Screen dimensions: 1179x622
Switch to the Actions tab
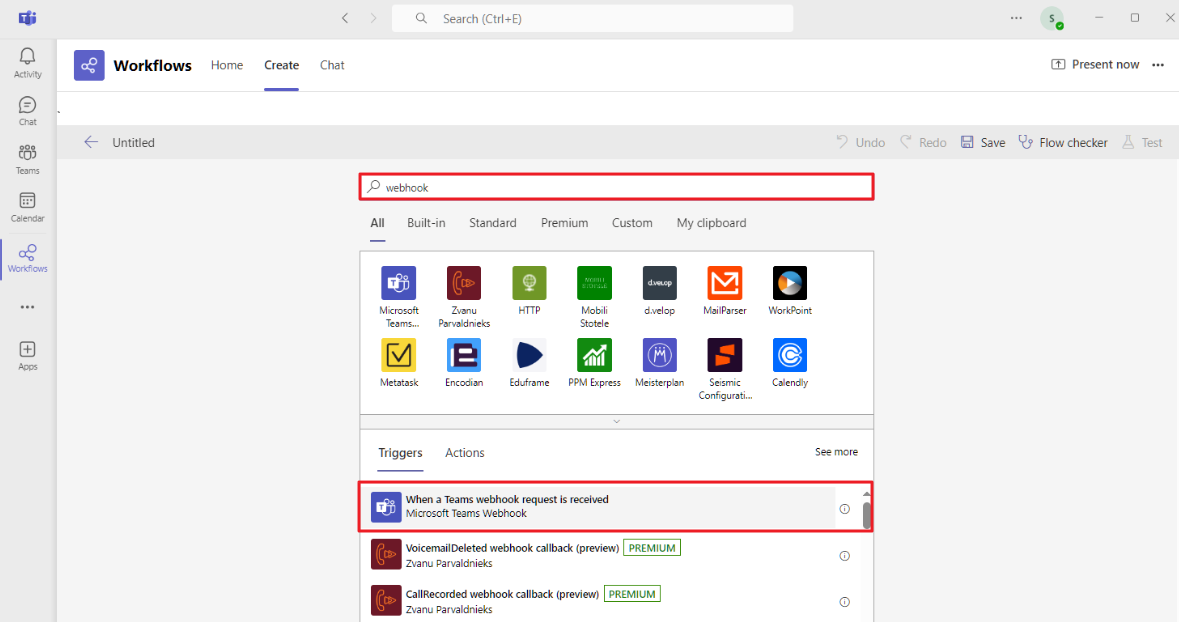pos(464,453)
